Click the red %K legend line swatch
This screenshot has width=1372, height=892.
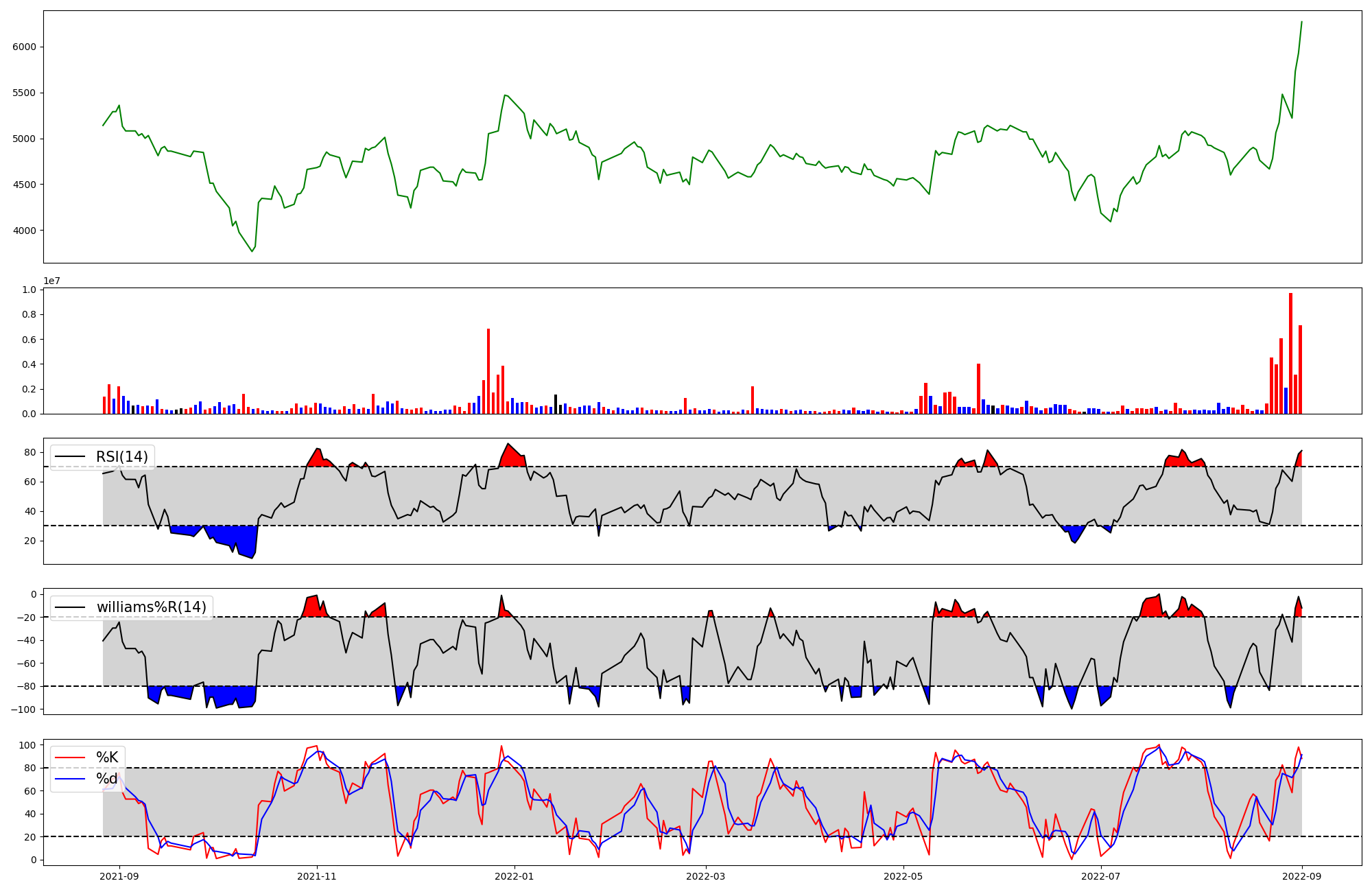coord(71,758)
